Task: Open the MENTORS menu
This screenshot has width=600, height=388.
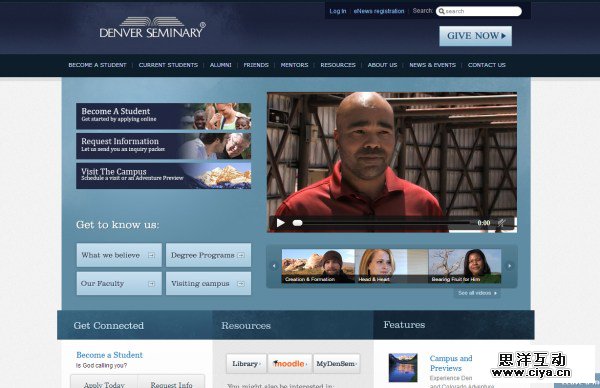Action: [x=294, y=65]
